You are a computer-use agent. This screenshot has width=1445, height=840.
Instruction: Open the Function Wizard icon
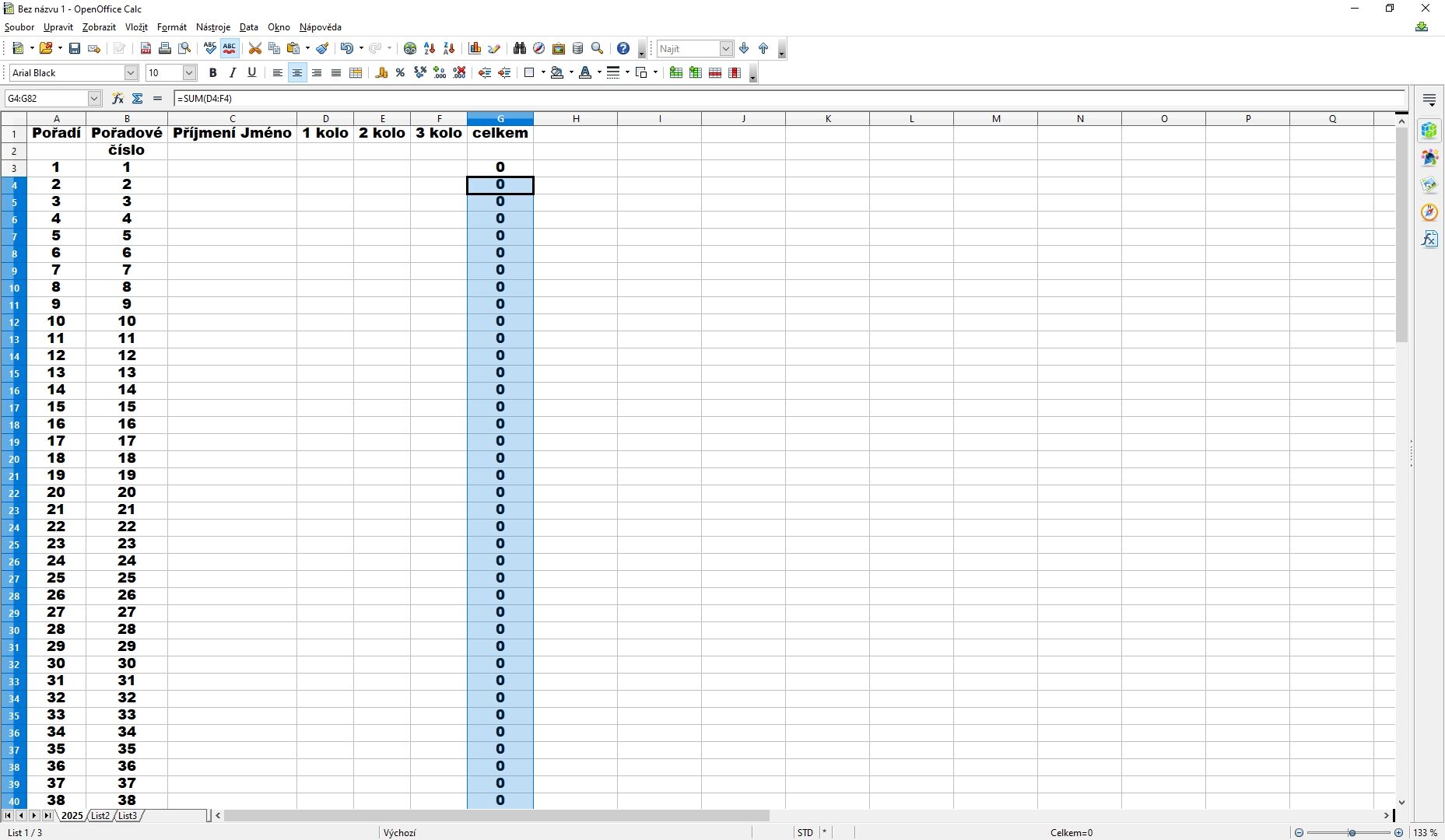tap(117, 98)
